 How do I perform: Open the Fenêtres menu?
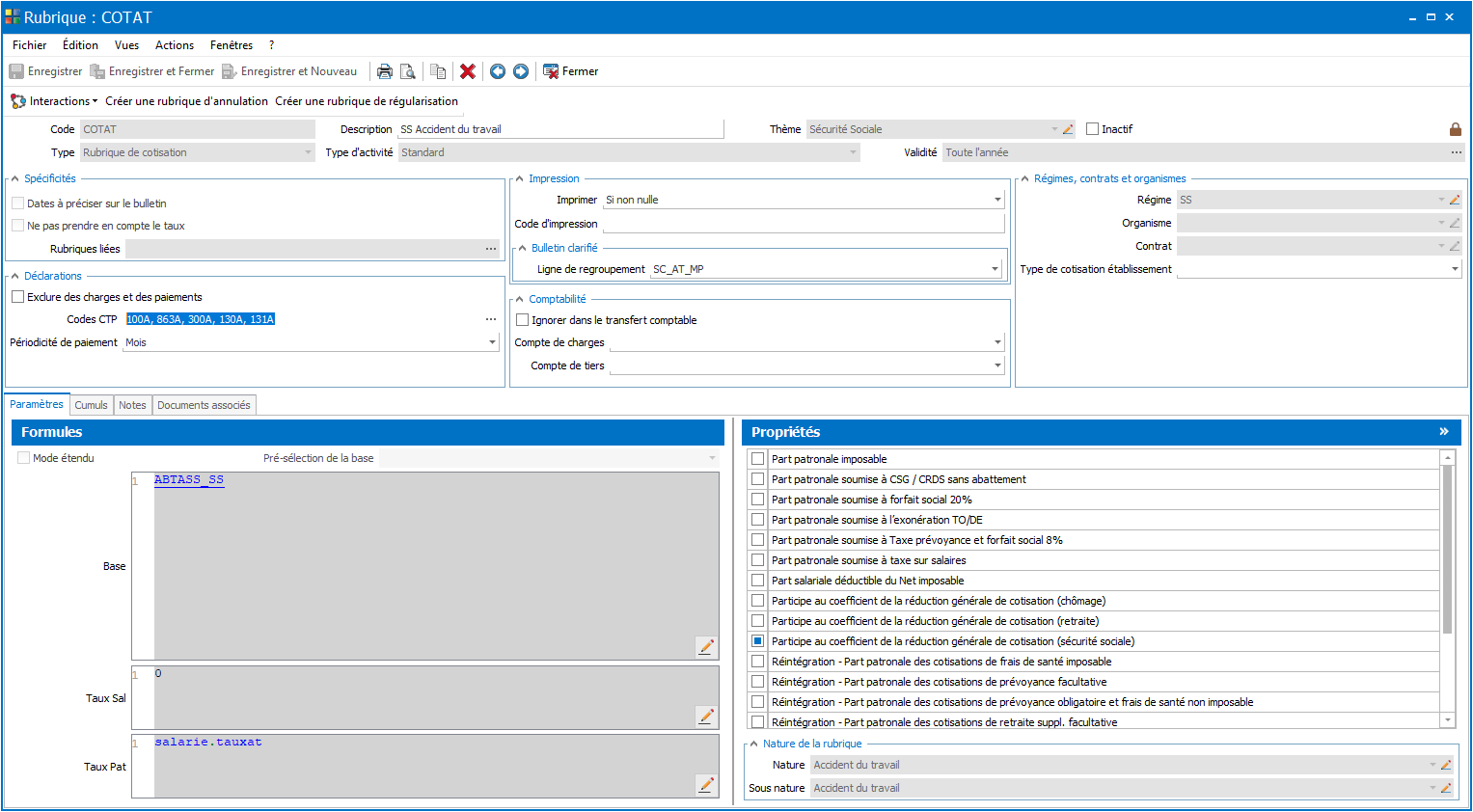(x=232, y=45)
